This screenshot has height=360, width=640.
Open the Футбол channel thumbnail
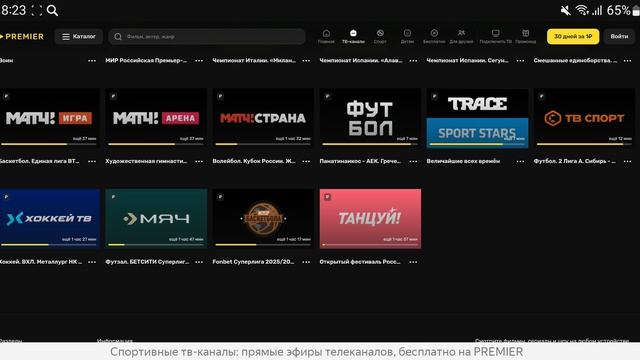click(370, 118)
